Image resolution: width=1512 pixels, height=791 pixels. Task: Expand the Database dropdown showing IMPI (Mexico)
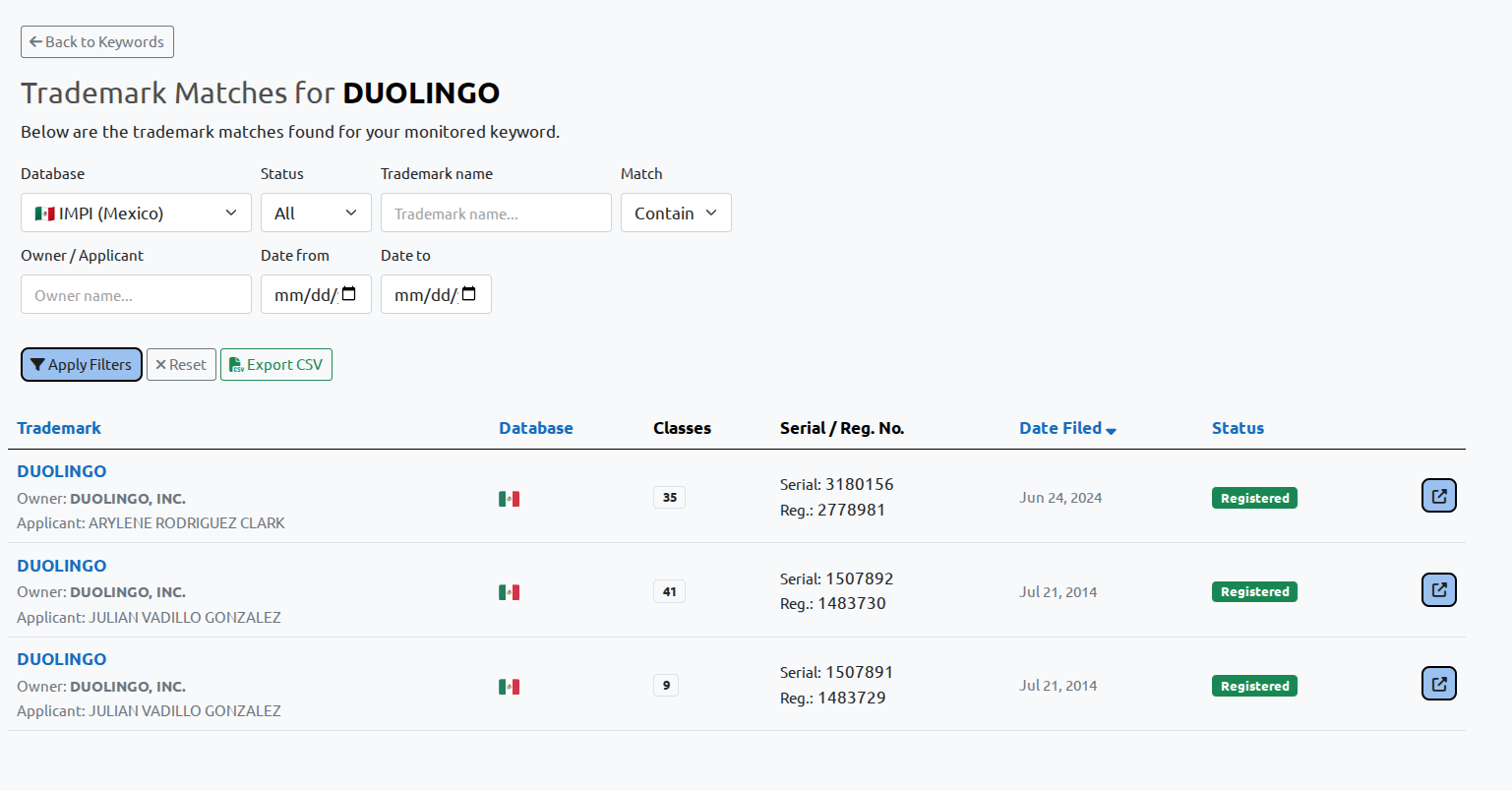point(136,213)
